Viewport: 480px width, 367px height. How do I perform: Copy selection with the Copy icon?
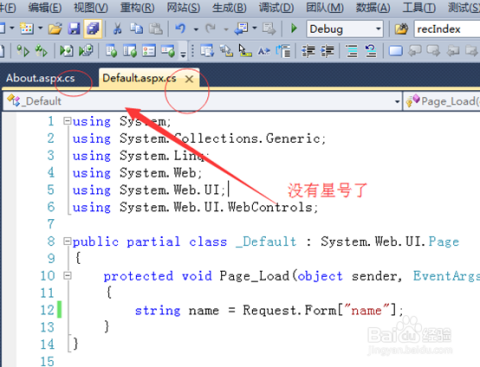[x=136, y=29]
